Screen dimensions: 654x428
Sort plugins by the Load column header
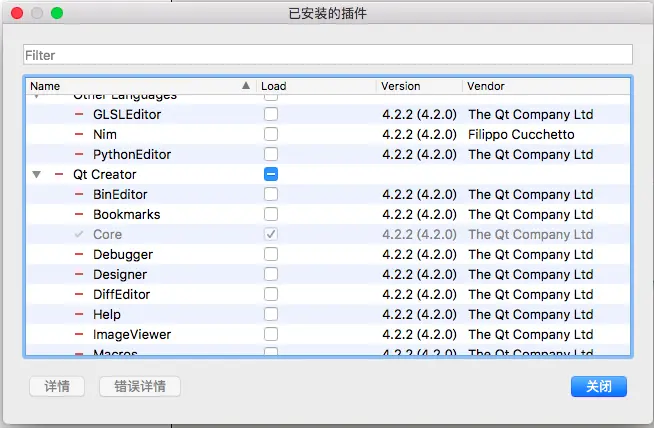point(316,86)
